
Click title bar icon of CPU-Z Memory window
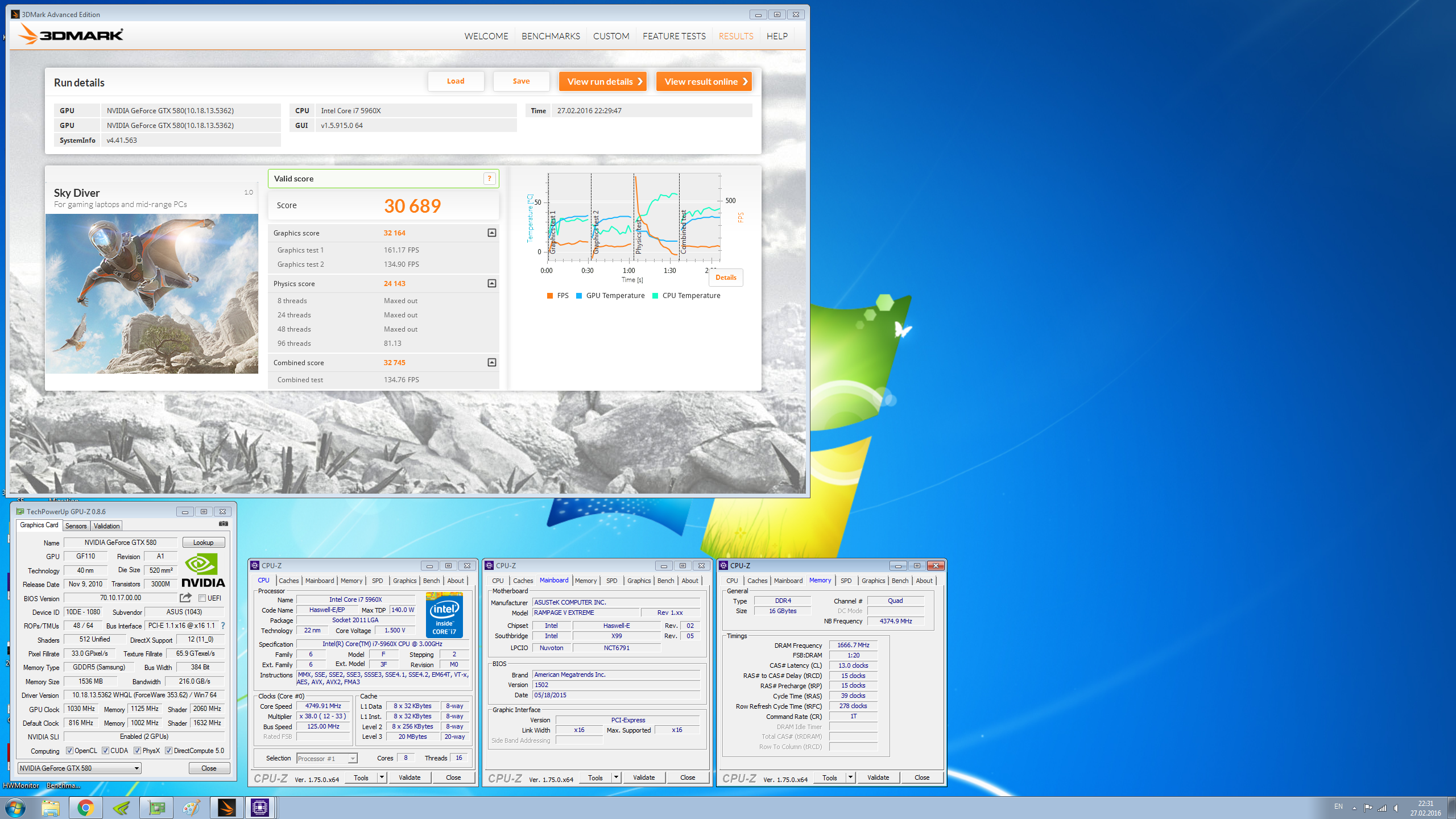click(723, 565)
